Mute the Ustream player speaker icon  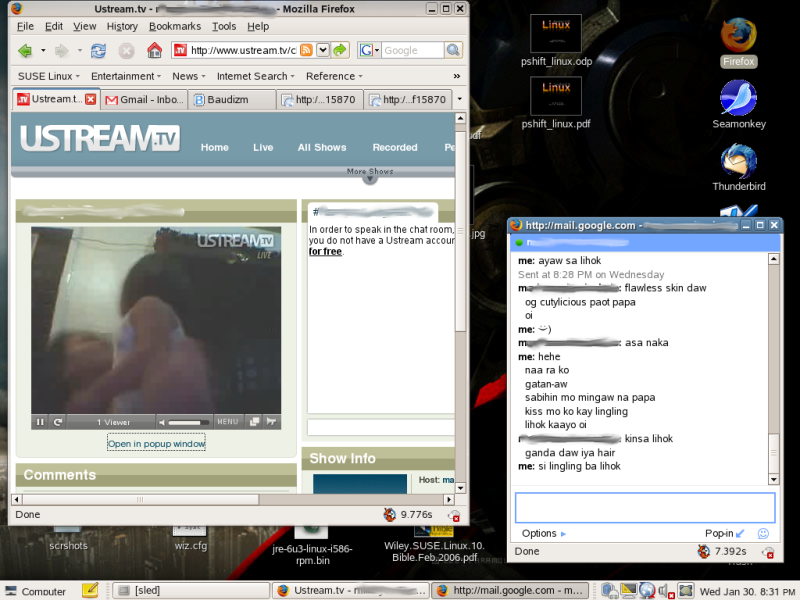[160, 422]
